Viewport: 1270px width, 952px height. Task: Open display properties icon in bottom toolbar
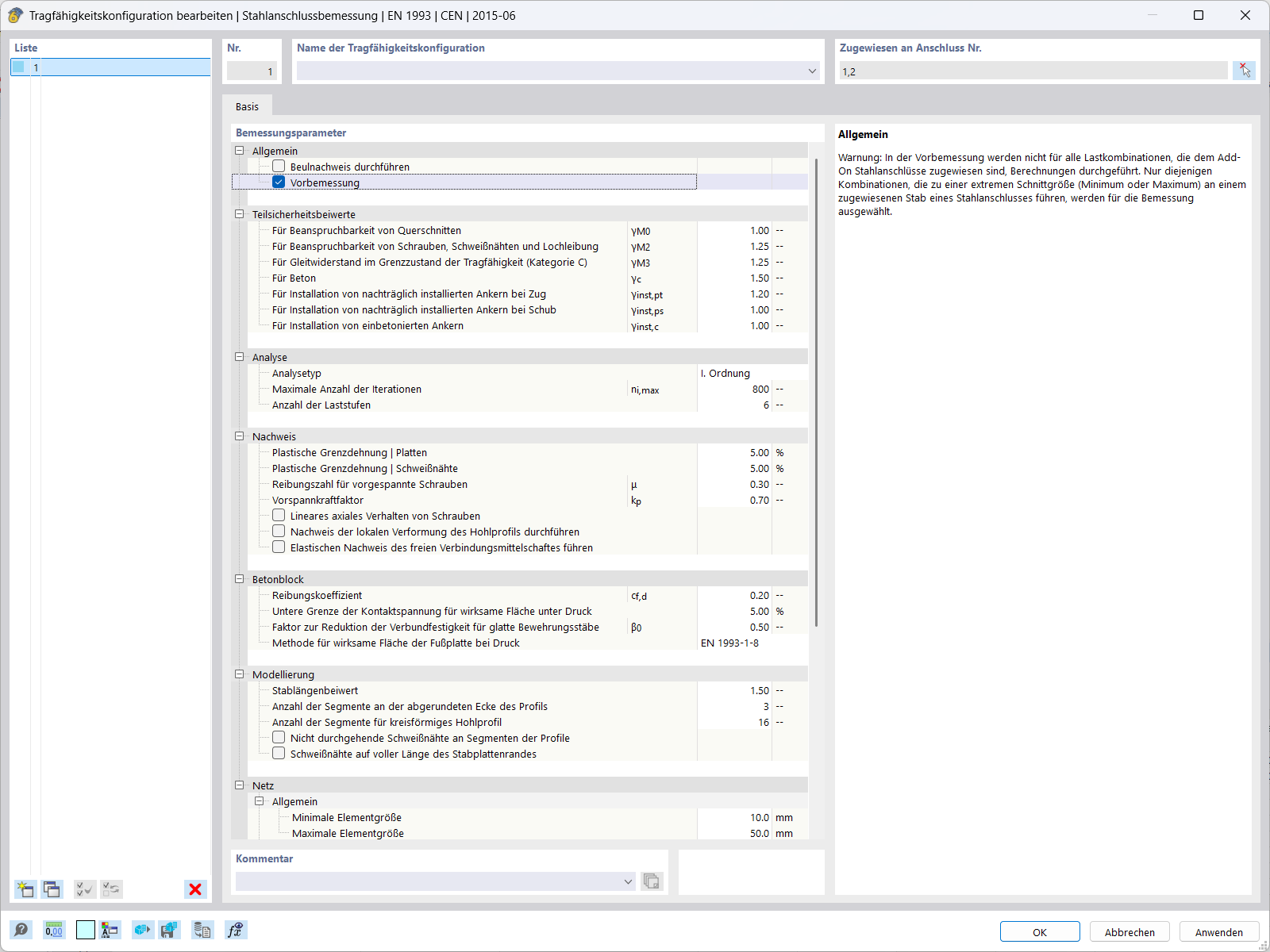[x=111, y=930]
